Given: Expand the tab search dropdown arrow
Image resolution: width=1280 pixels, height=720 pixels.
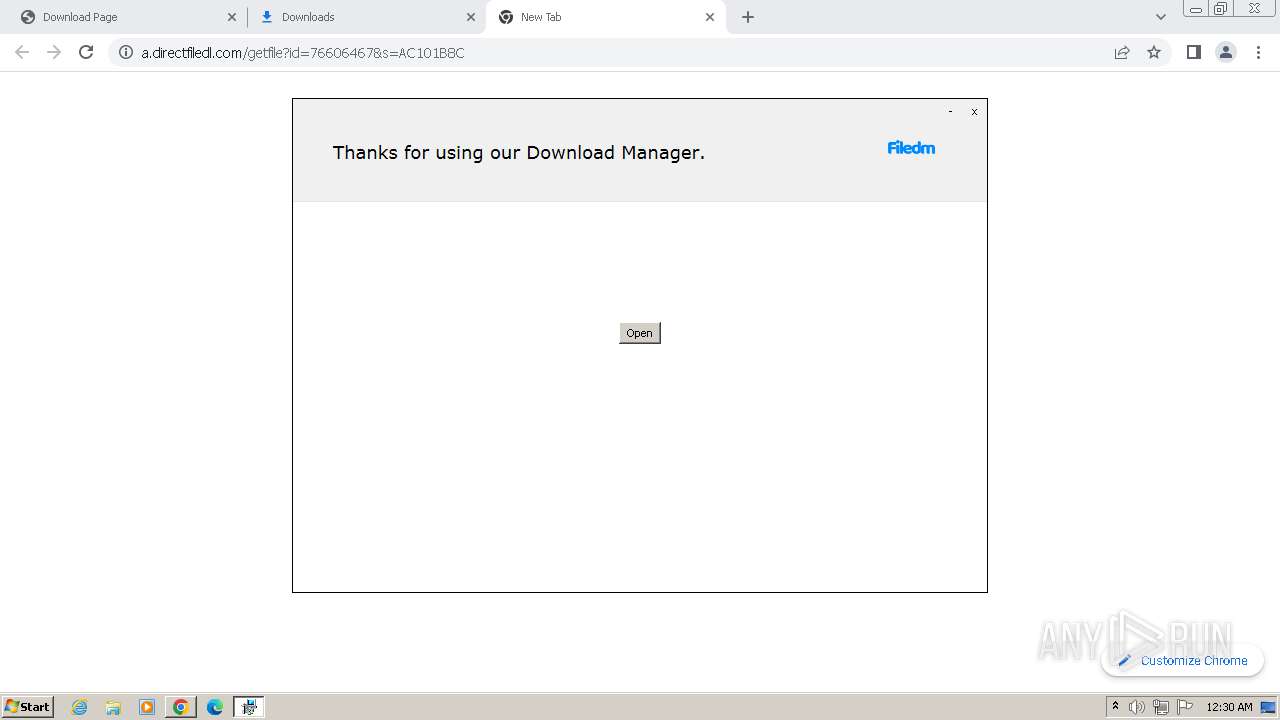Looking at the screenshot, I should pos(1161,17).
